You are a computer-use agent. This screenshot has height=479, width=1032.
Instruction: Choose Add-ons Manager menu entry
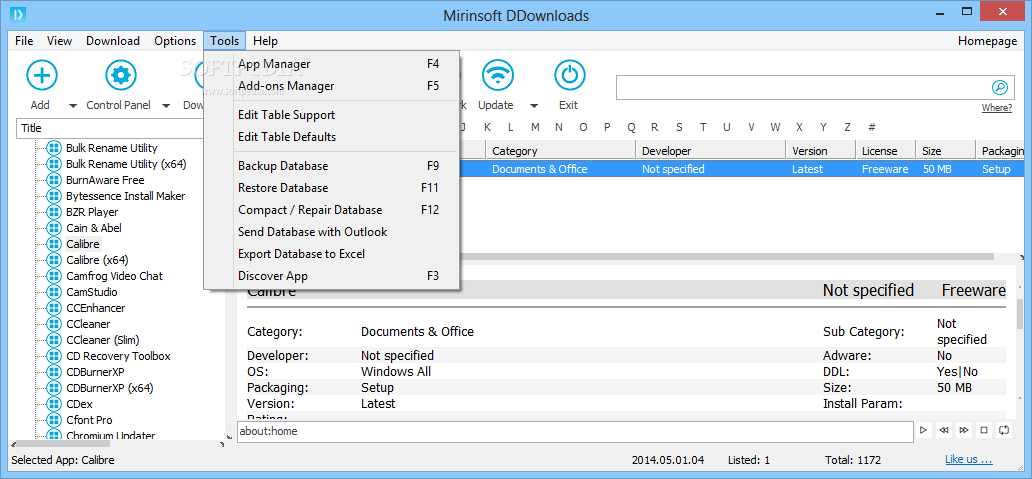[332, 86]
